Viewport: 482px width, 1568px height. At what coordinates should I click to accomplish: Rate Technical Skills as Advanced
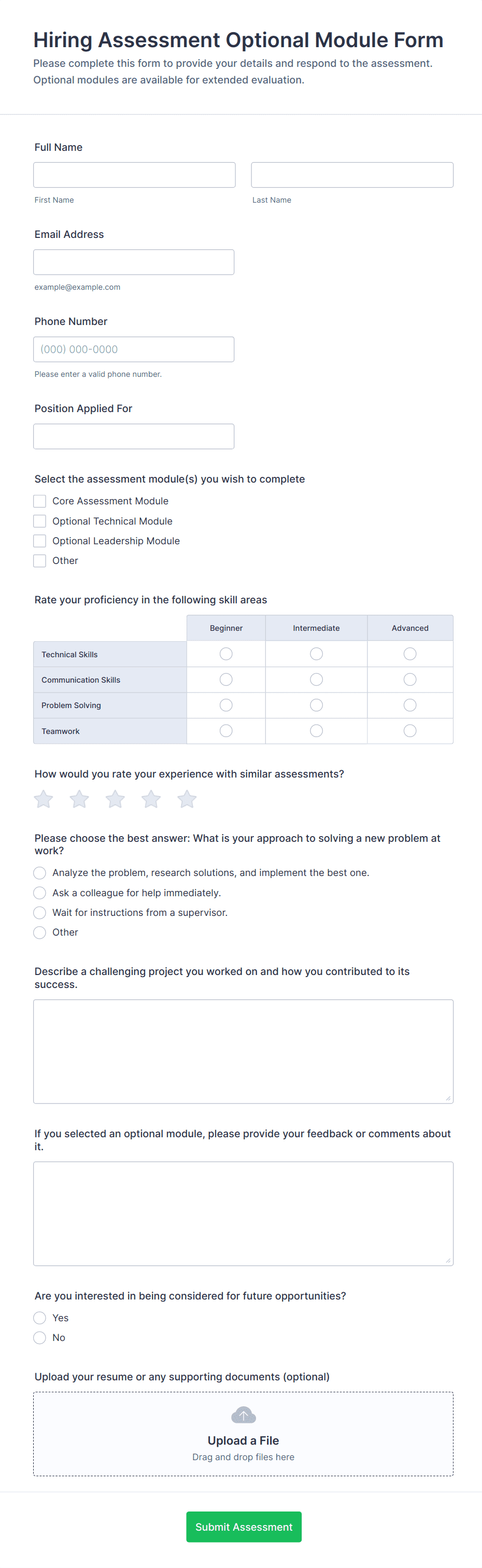click(x=410, y=654)
